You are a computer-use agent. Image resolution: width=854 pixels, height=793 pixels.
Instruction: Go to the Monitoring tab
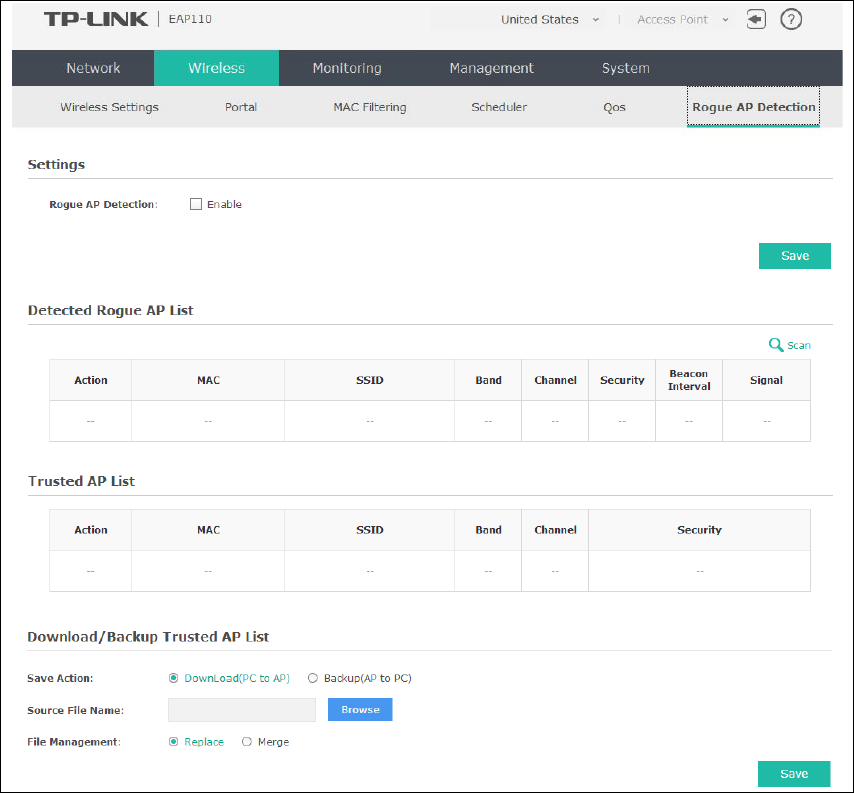(347, 68)
